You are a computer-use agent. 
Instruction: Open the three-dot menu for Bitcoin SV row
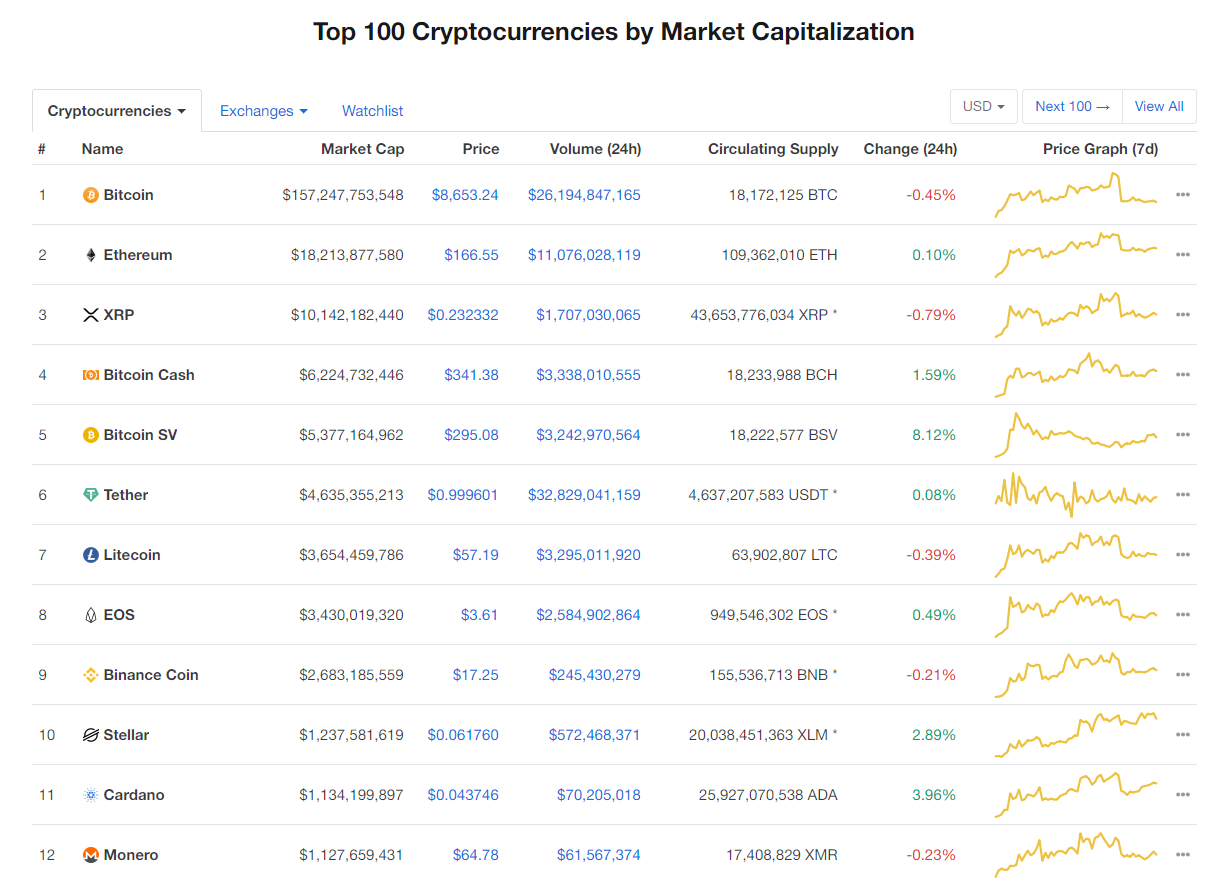[1183, 435]
